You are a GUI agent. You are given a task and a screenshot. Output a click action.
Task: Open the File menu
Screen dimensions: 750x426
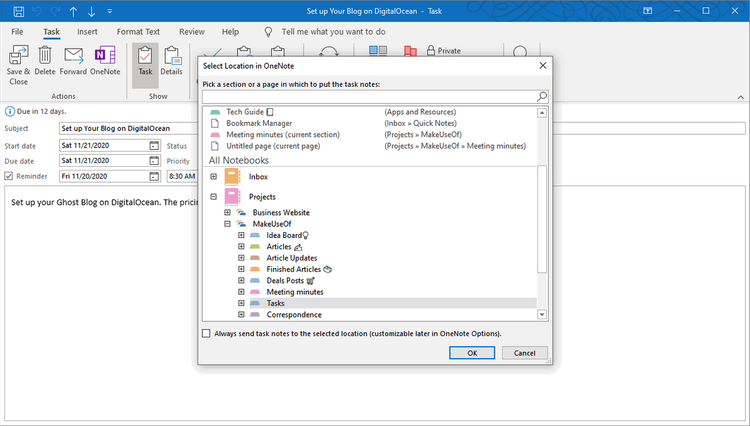[x=17, y=32]
